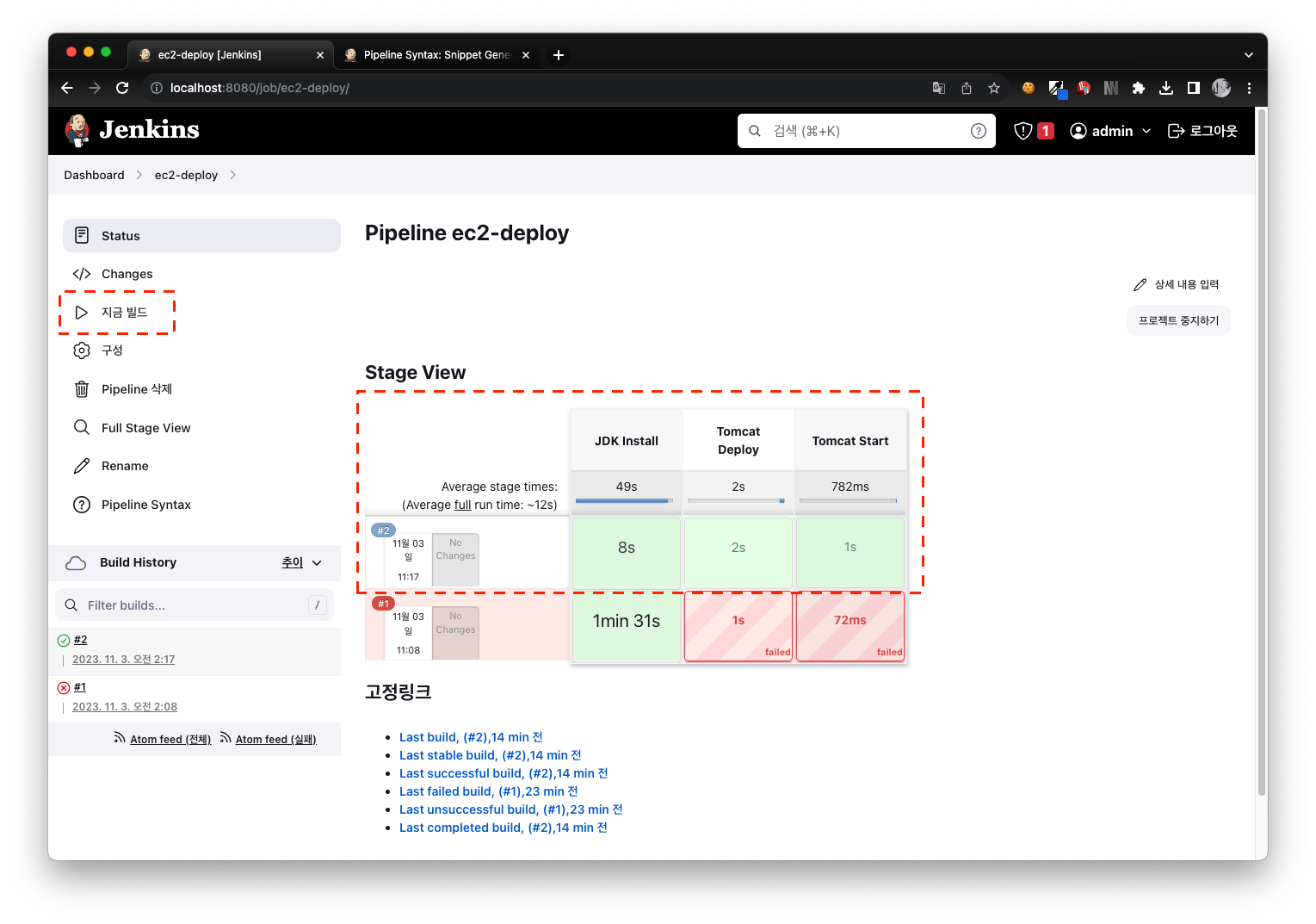The width and height of the screenshot is (1316, 924).
Task: Click the Jenkins logo in the header
Action: 132,130
